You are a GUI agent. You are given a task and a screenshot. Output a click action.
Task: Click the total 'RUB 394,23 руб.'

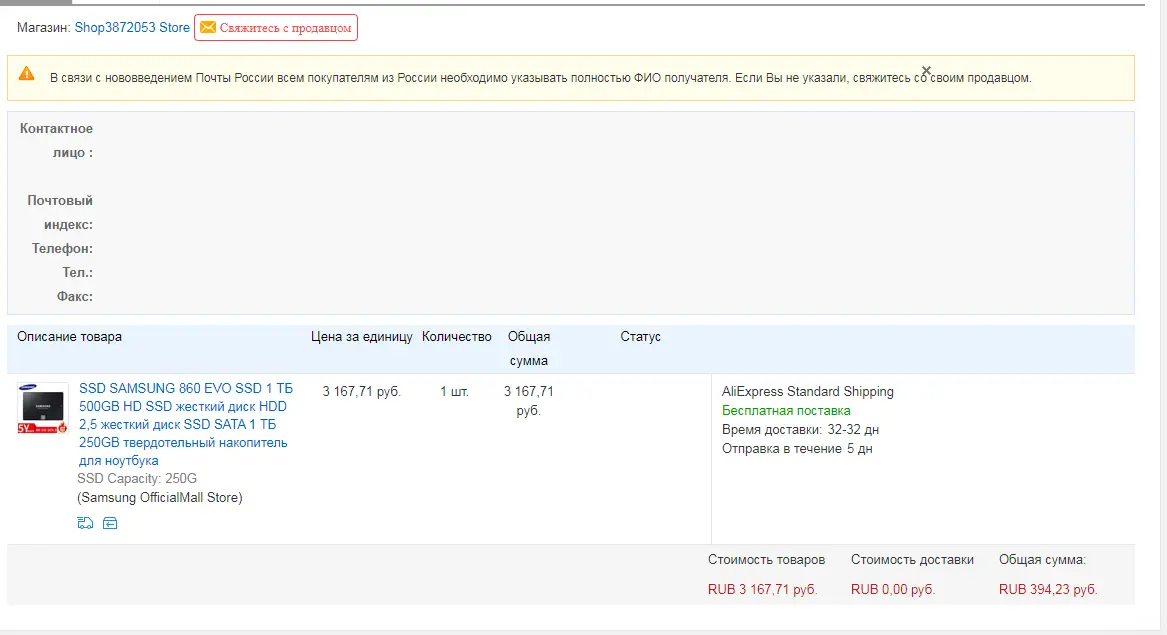[1047, 590]
